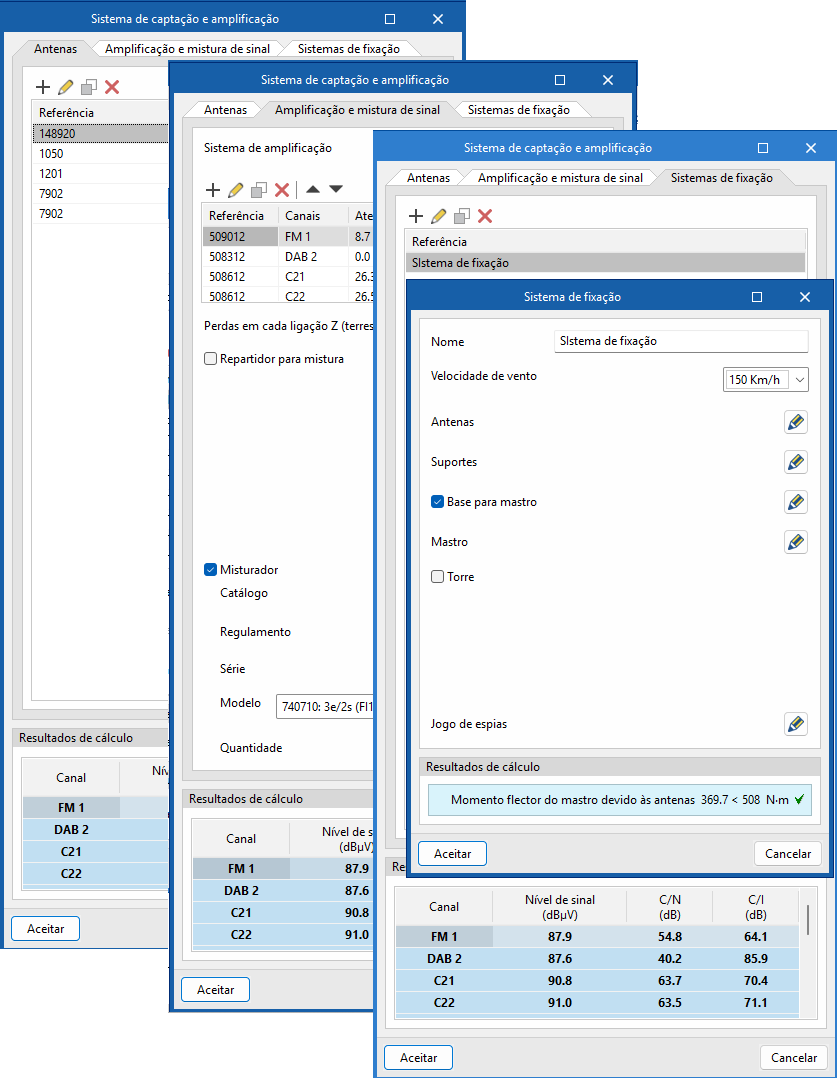Click C/N value 40.2 for DAB 2

[x=670, y=959]
